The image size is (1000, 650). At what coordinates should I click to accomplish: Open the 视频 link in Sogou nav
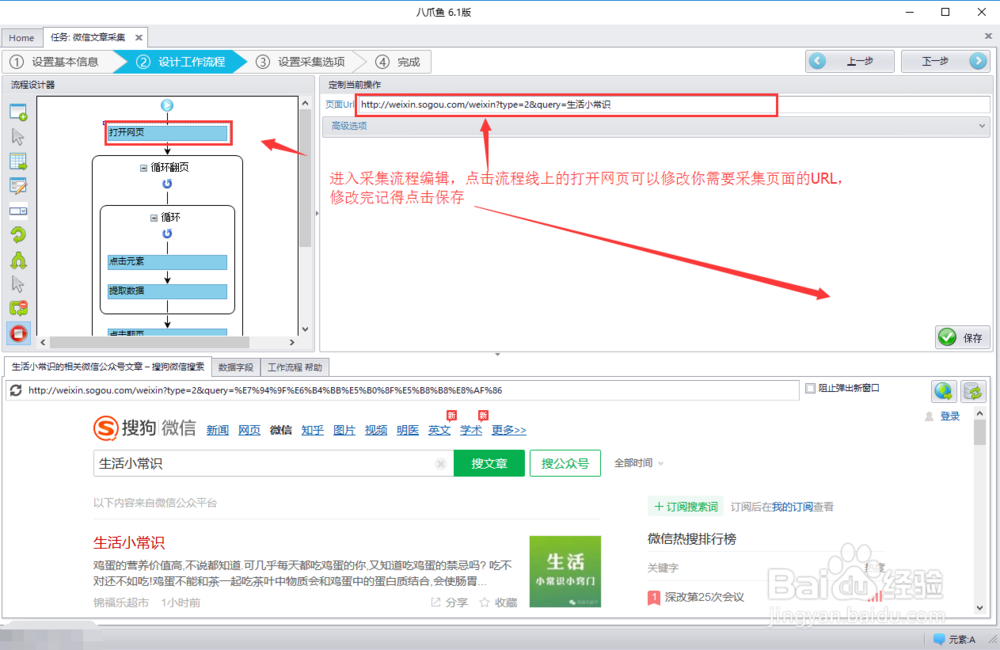tap(376, 430)
